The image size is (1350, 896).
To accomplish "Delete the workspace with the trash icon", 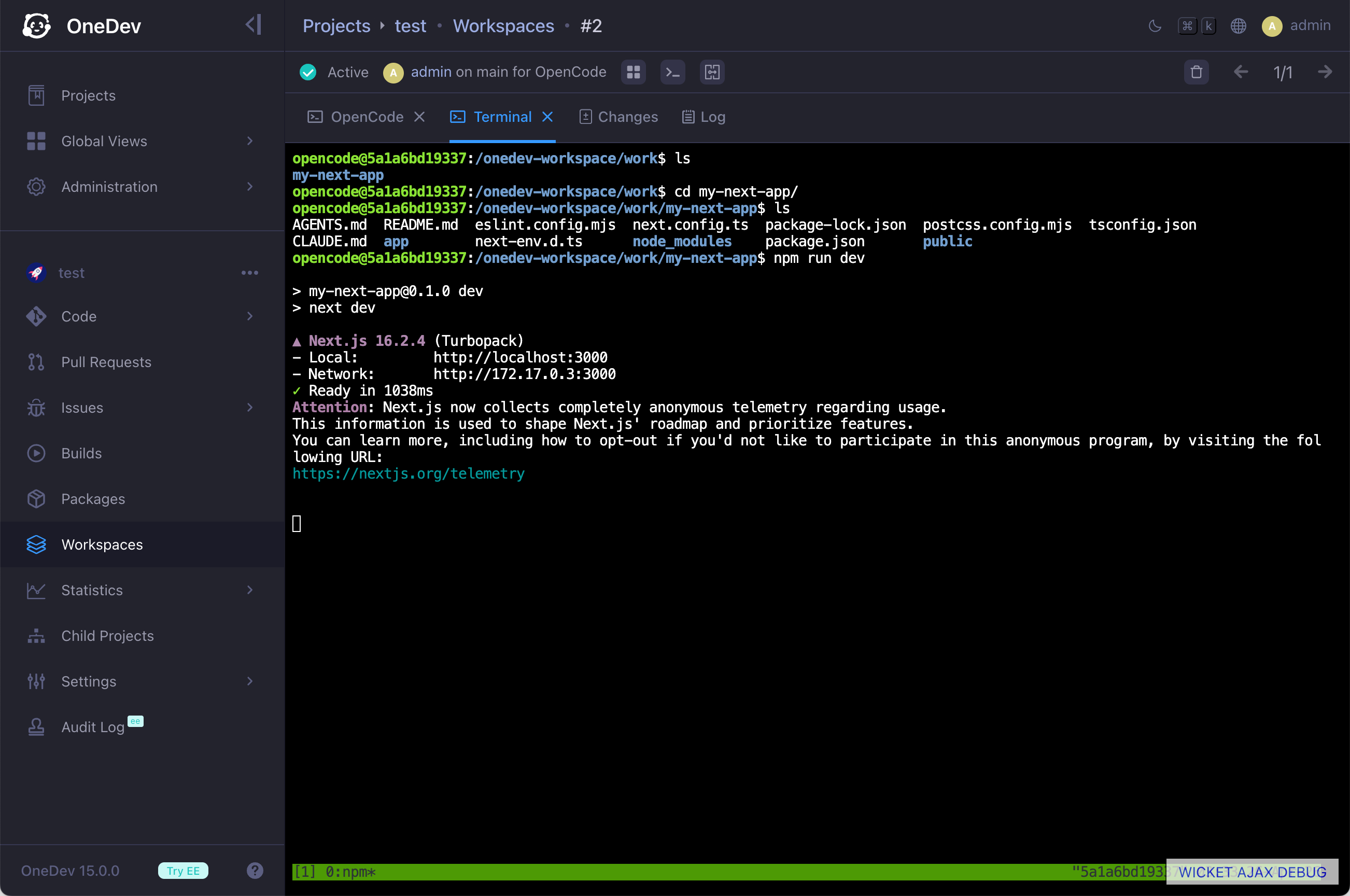I will click(1197, 72).
